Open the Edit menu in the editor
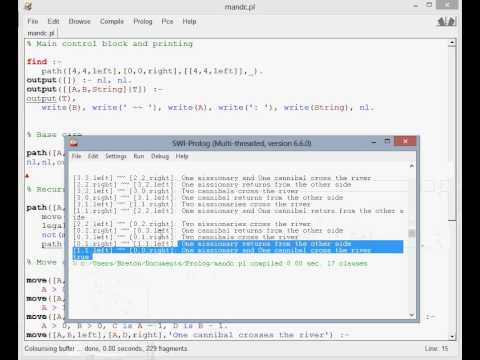 [x=53, y=21]
